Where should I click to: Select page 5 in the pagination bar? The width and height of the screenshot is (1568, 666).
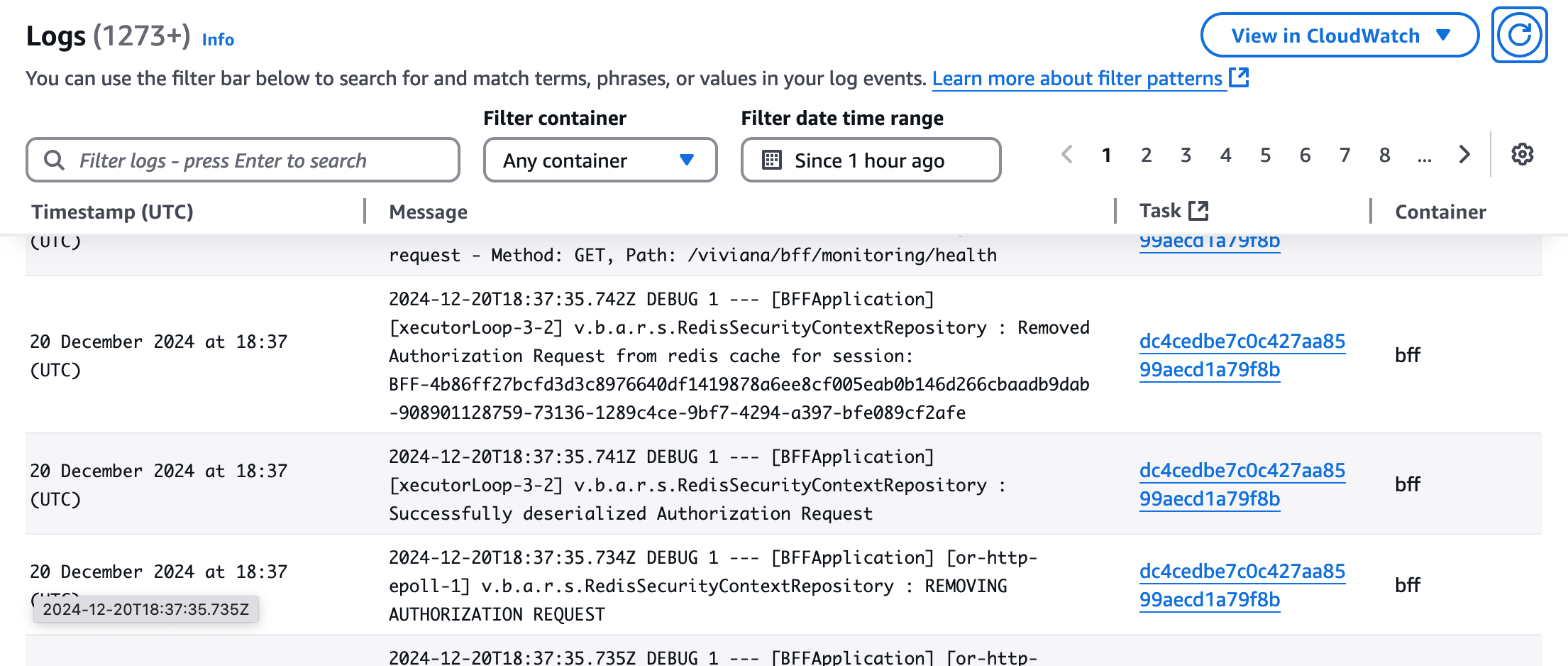click(1265, 155)
